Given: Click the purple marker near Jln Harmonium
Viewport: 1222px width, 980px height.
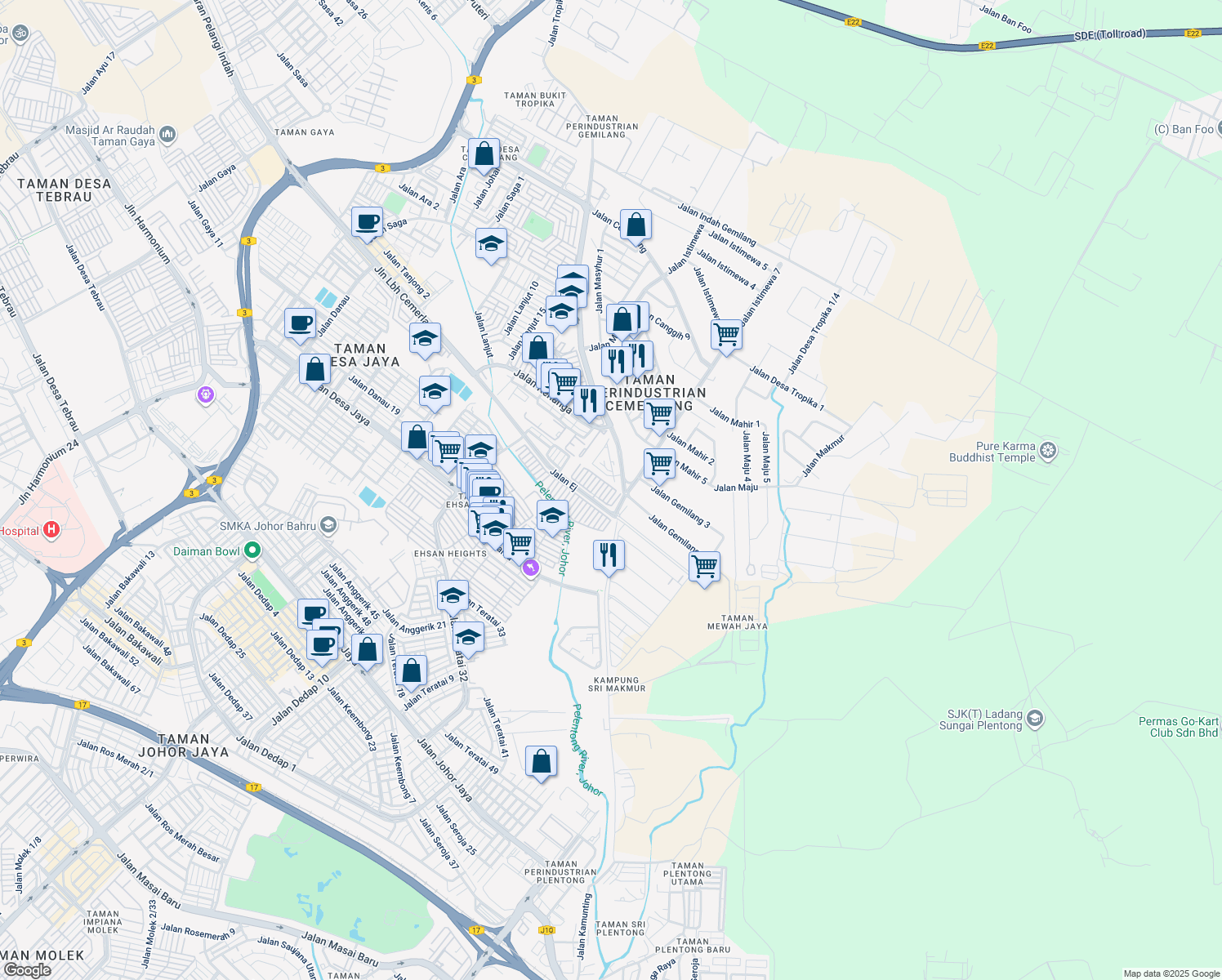Looking at the screenshot, I should pos(206,396).
